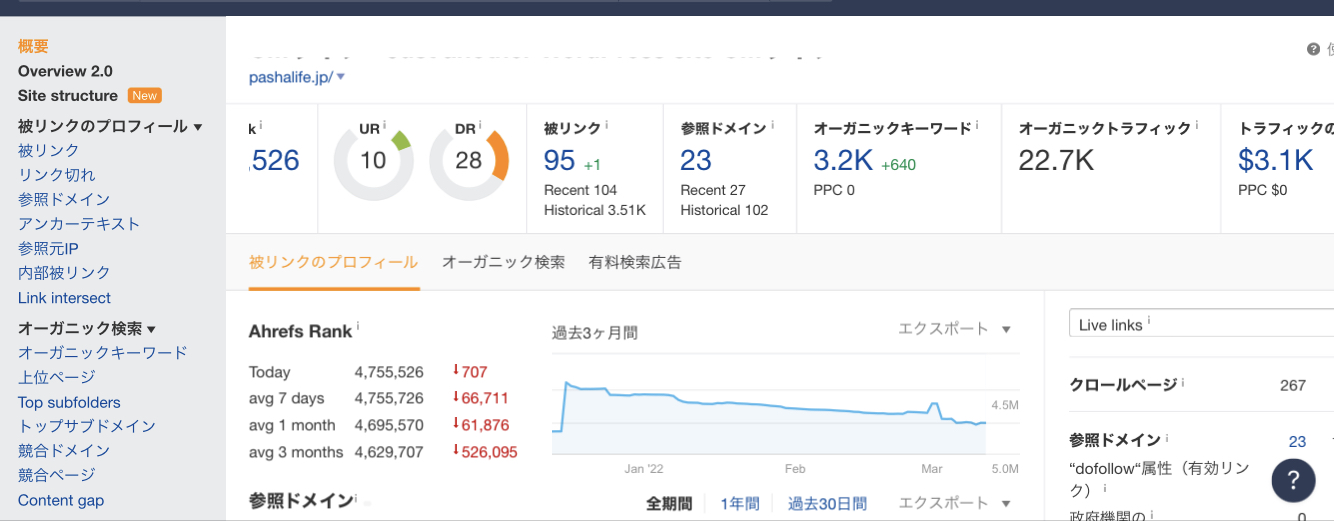
Task: Open 参照ドメイン sidebar link
Action: [x=64, y=200]
